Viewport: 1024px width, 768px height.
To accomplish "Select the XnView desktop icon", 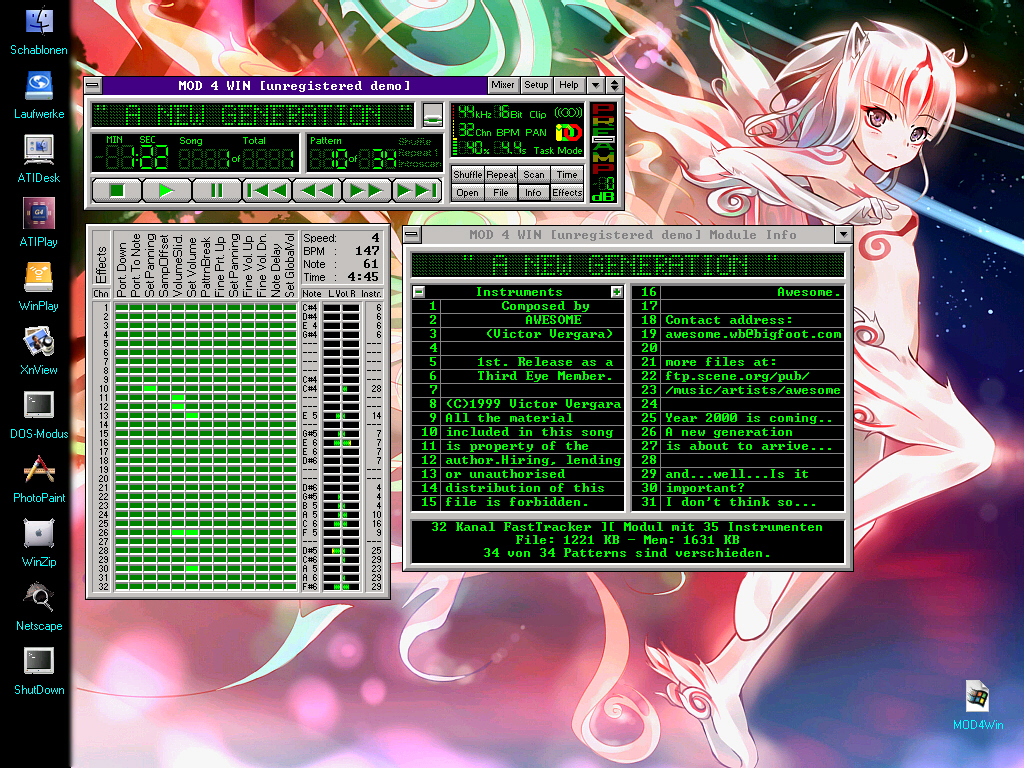I will click(39, 351).
